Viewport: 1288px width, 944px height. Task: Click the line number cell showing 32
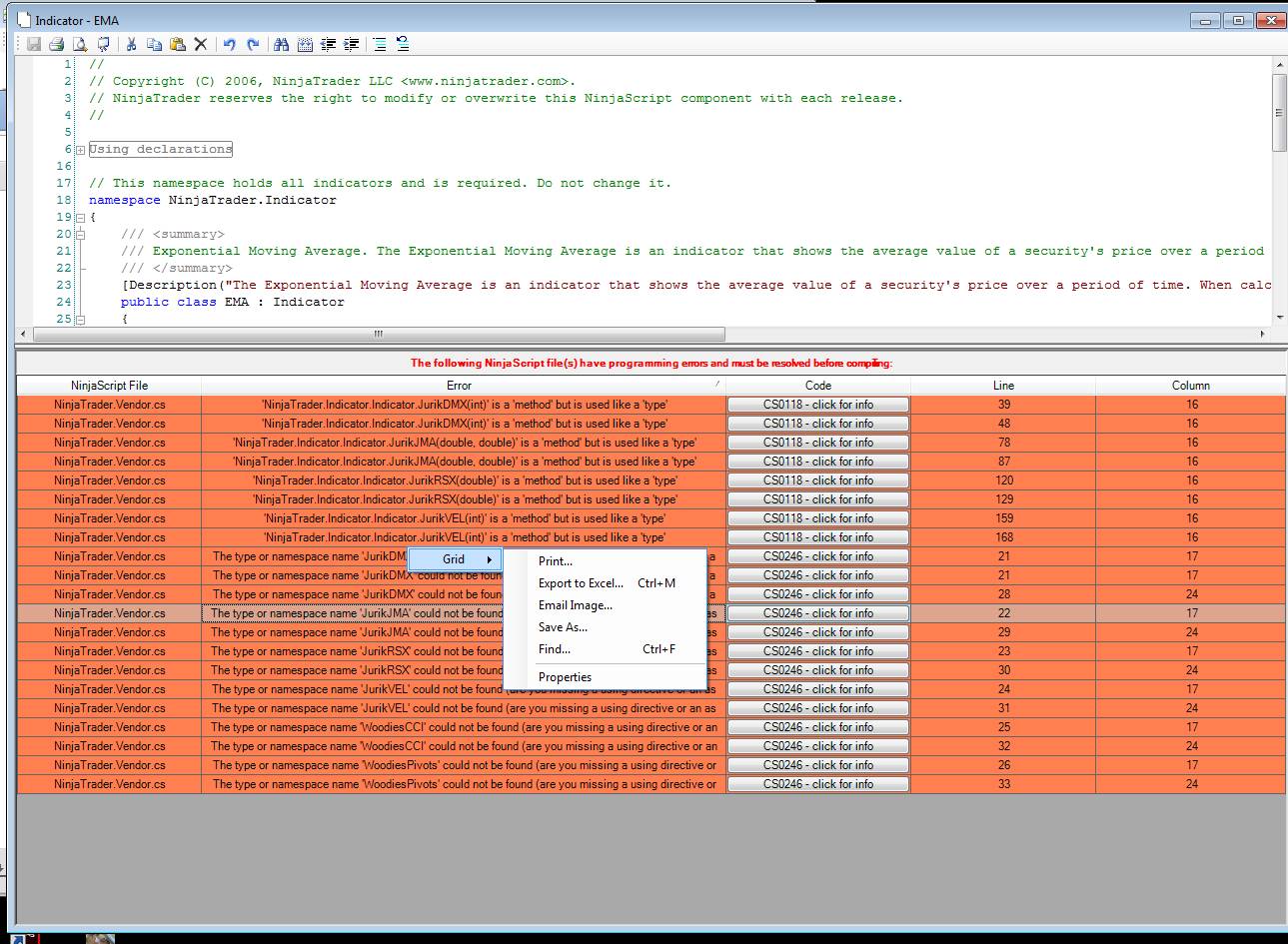(x=1003, y=746)
